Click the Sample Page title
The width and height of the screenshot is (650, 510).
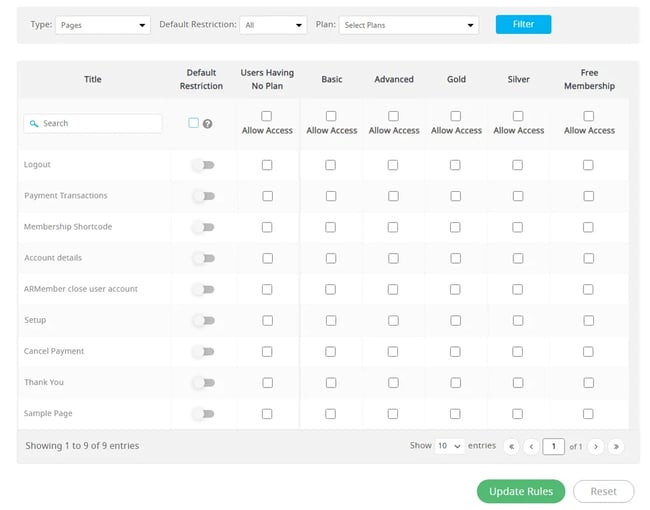pyautogui.click(x=48, y=413)
